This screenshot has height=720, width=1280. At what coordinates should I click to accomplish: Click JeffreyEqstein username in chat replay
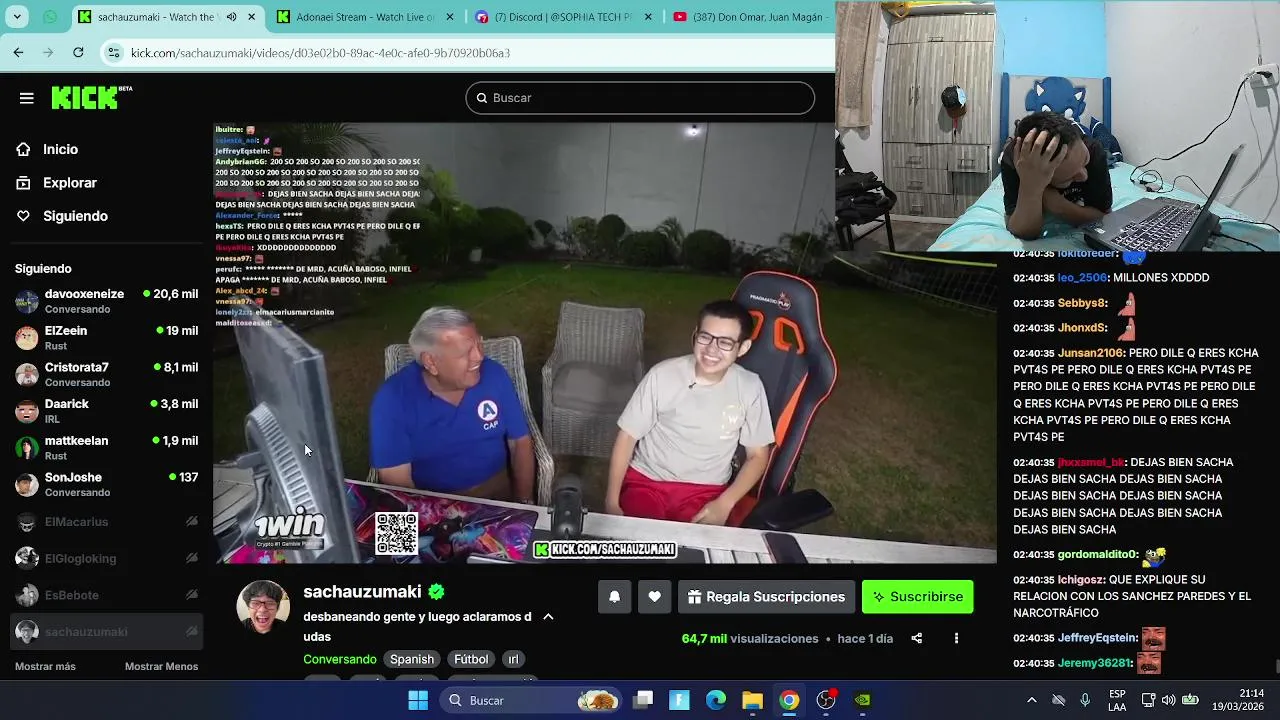[x=1097, y=638]
